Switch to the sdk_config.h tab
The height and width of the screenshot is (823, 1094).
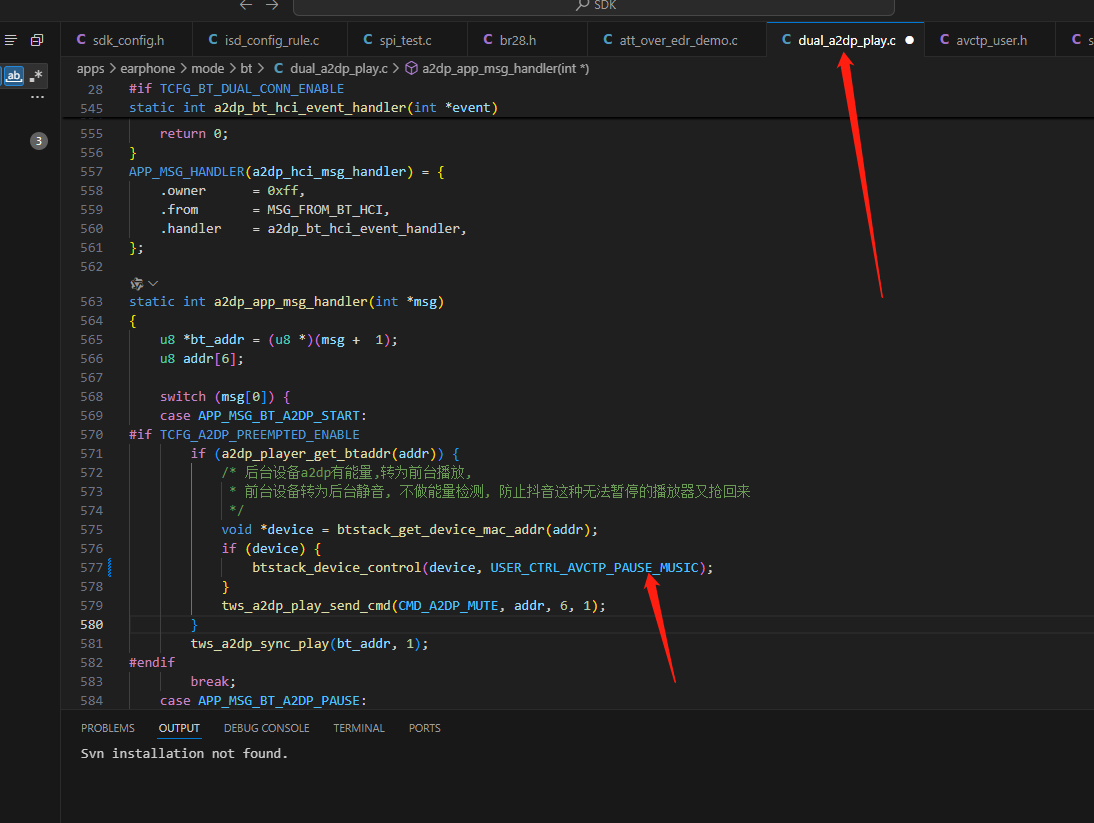coord(126,40)
